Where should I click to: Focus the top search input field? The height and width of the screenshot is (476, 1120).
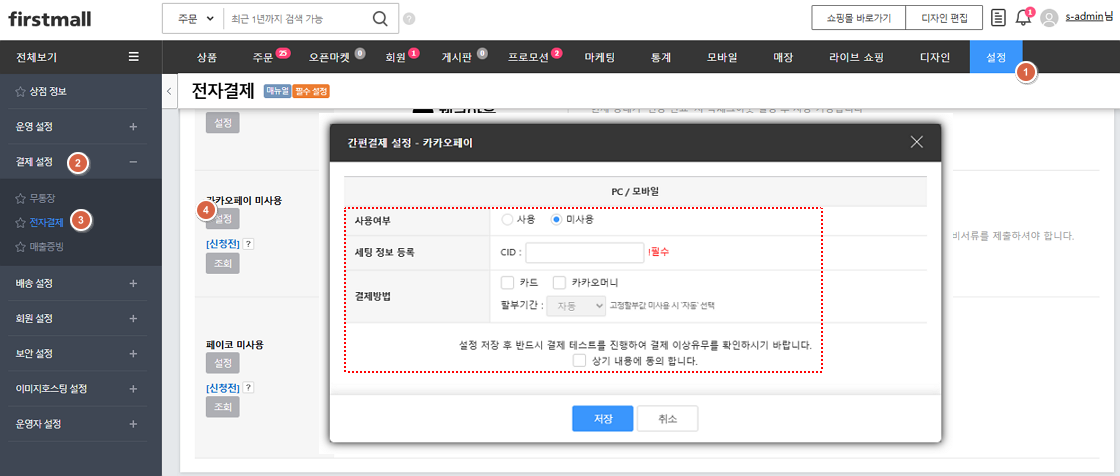[297, 19]
